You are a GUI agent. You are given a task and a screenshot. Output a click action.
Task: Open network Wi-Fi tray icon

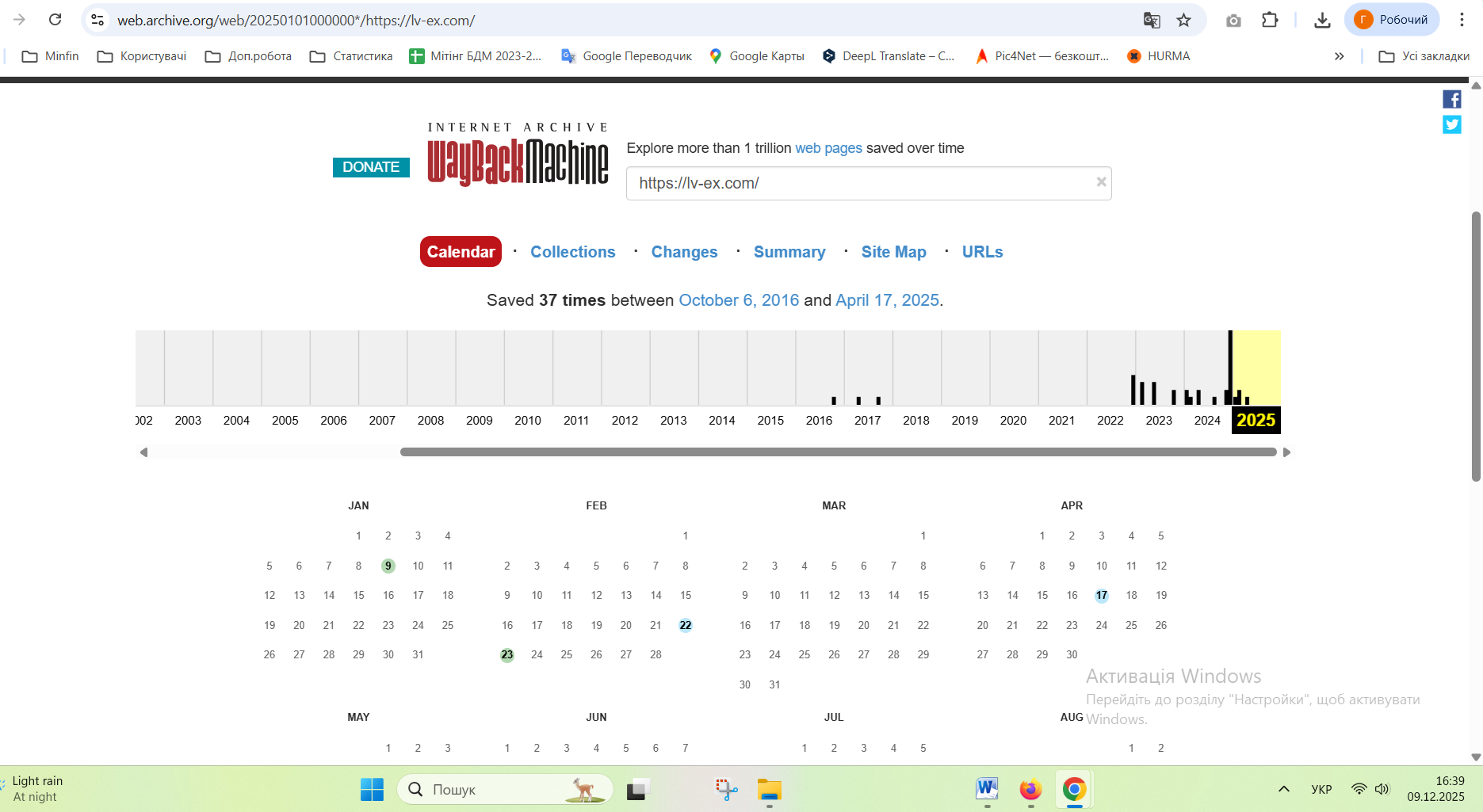(x=1359, y=789)
